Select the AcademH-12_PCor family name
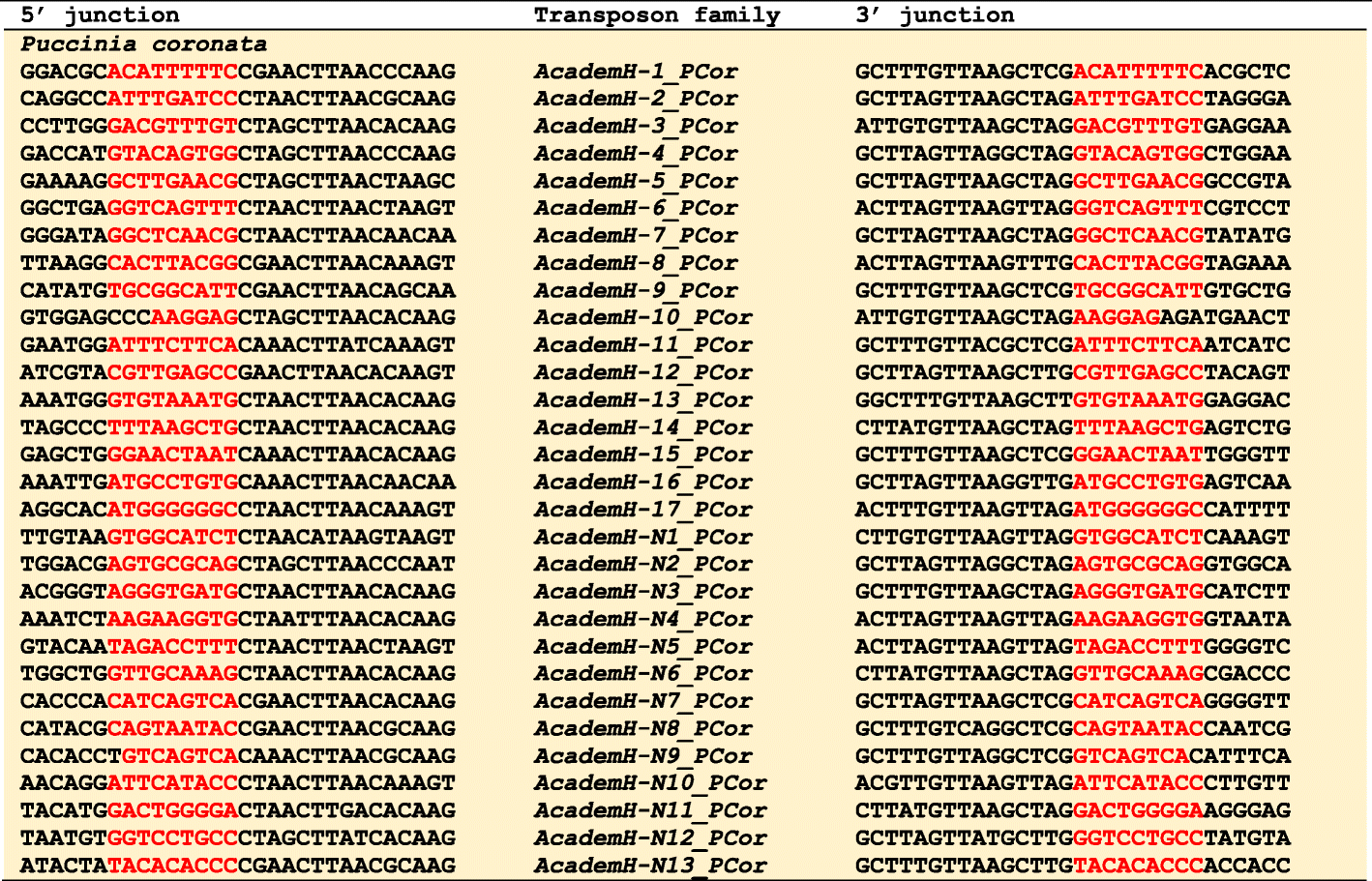The height and width of the screenshot is (881, 1372). click(643, 372)
